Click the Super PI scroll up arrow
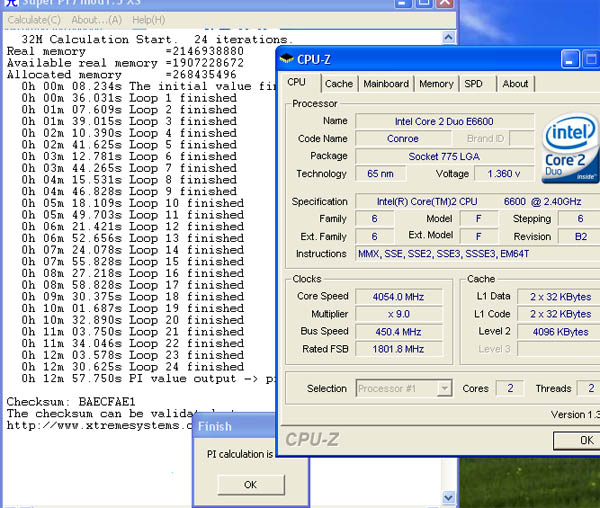This screenshot has height=508, width=600. [x=448, y=37]
